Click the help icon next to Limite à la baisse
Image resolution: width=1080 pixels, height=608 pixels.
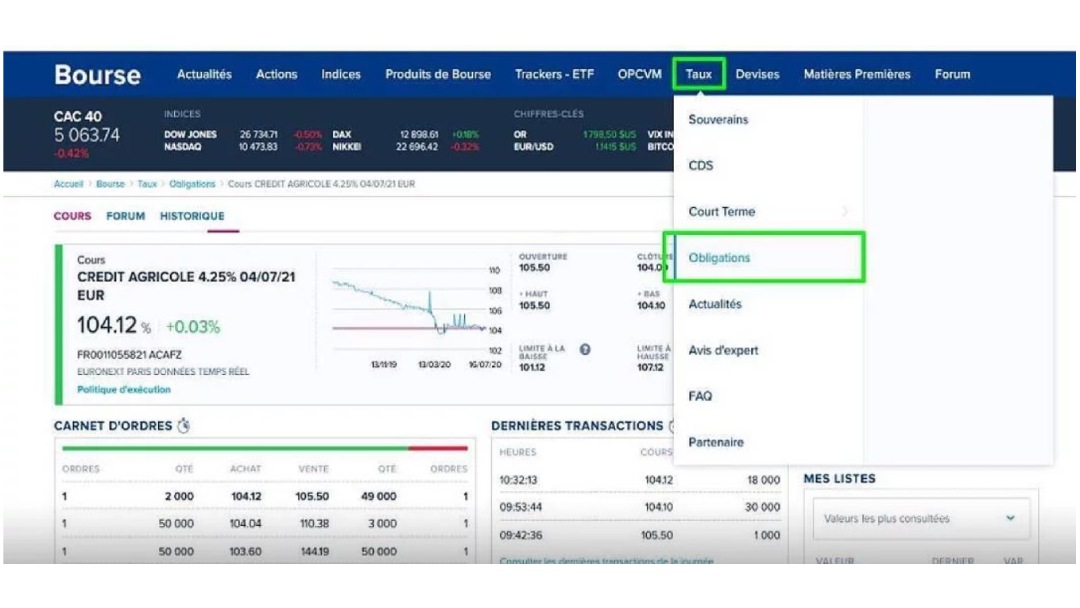[x=585, y=349]
